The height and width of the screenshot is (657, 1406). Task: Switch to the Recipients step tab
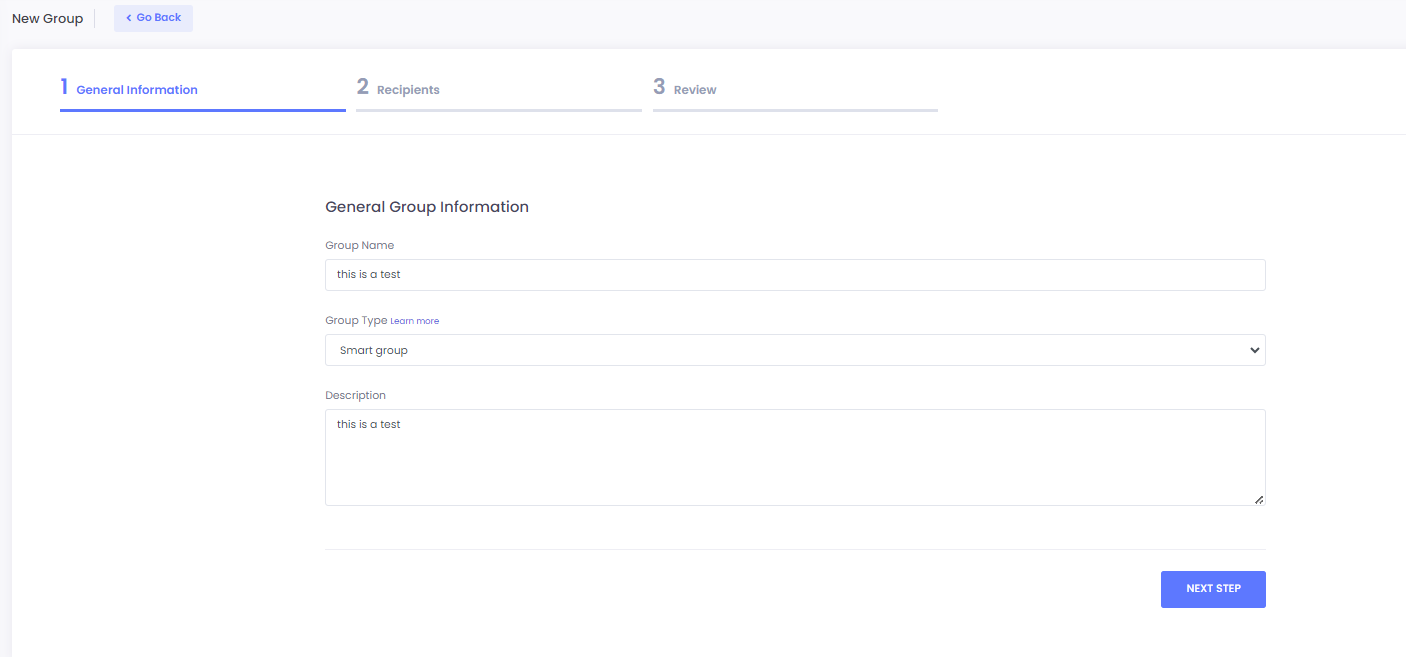point(408,90)
